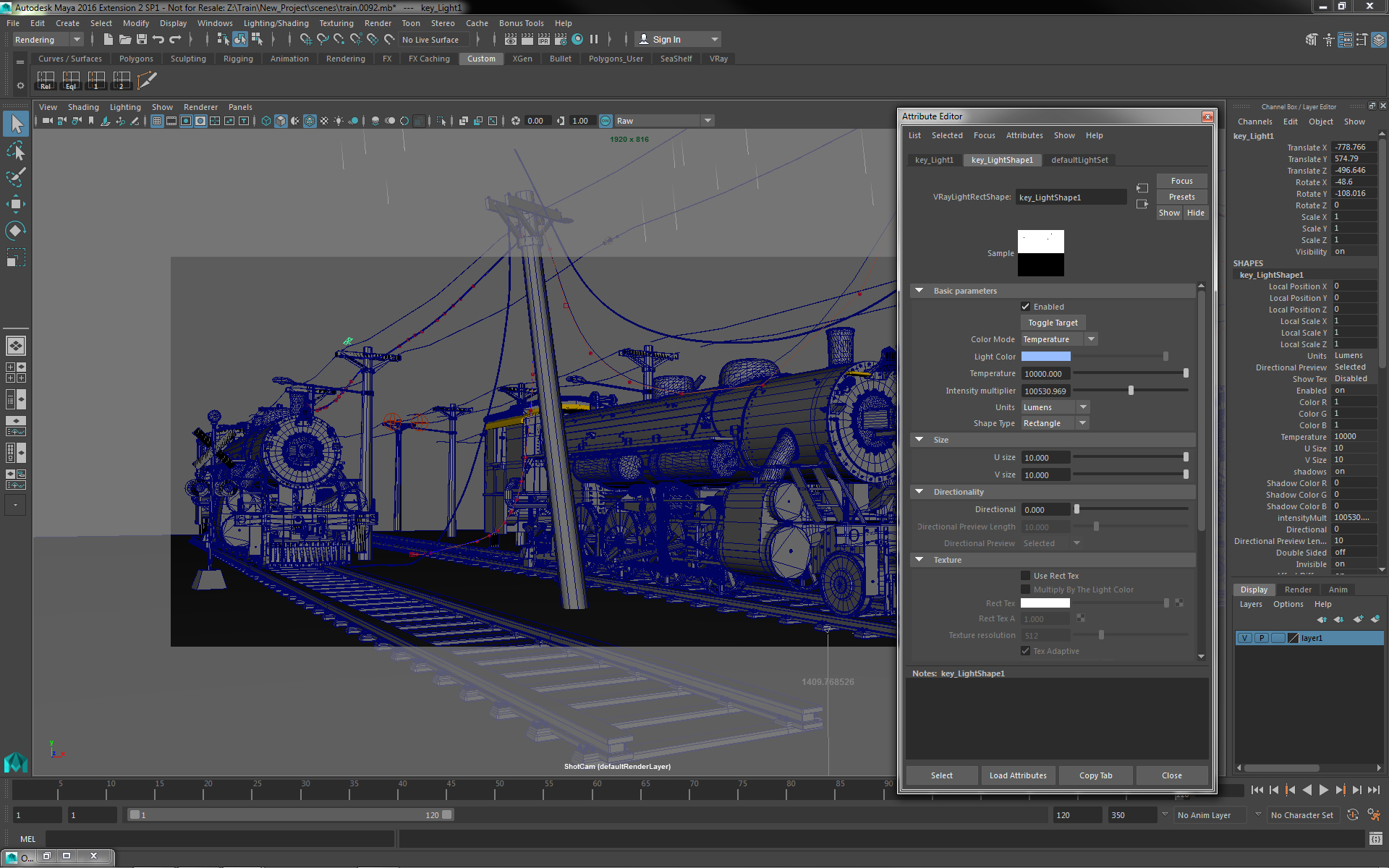The width and height of the screenshot is (1389, 868).
Task: Pick the Paint selection tool
Action: [x=16, y=177]
